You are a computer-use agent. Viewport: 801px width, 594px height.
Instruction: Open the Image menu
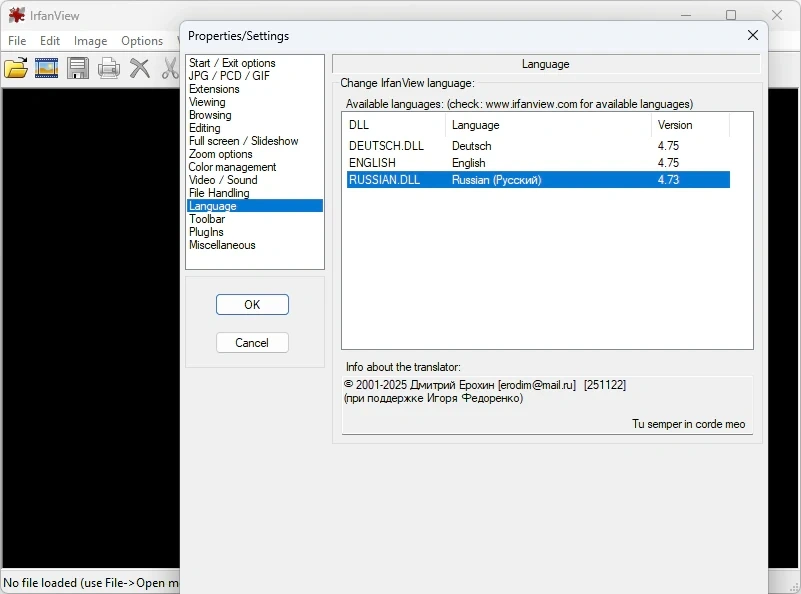point(90,41)
